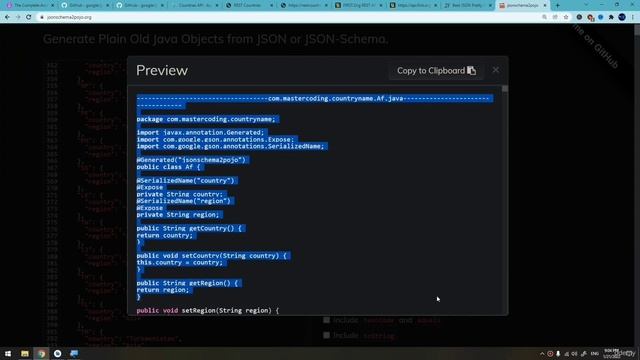
Task: Open the Chrome extensions puzzle icon
Action: click(x=611, y=17)
